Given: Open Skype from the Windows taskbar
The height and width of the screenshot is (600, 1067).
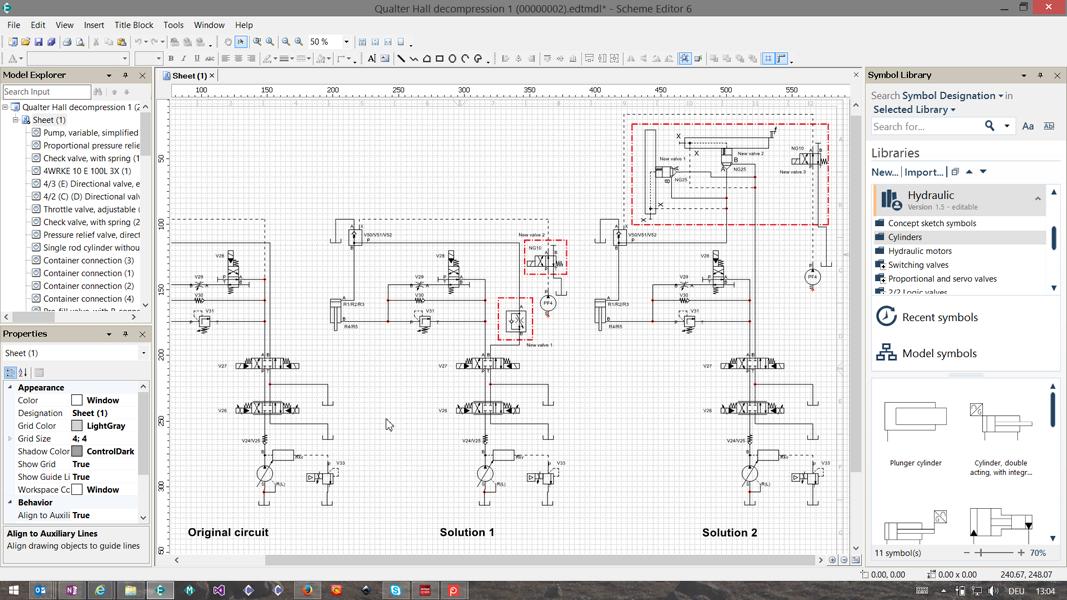Looking at the screenshot, I should (x=395, y=590).
